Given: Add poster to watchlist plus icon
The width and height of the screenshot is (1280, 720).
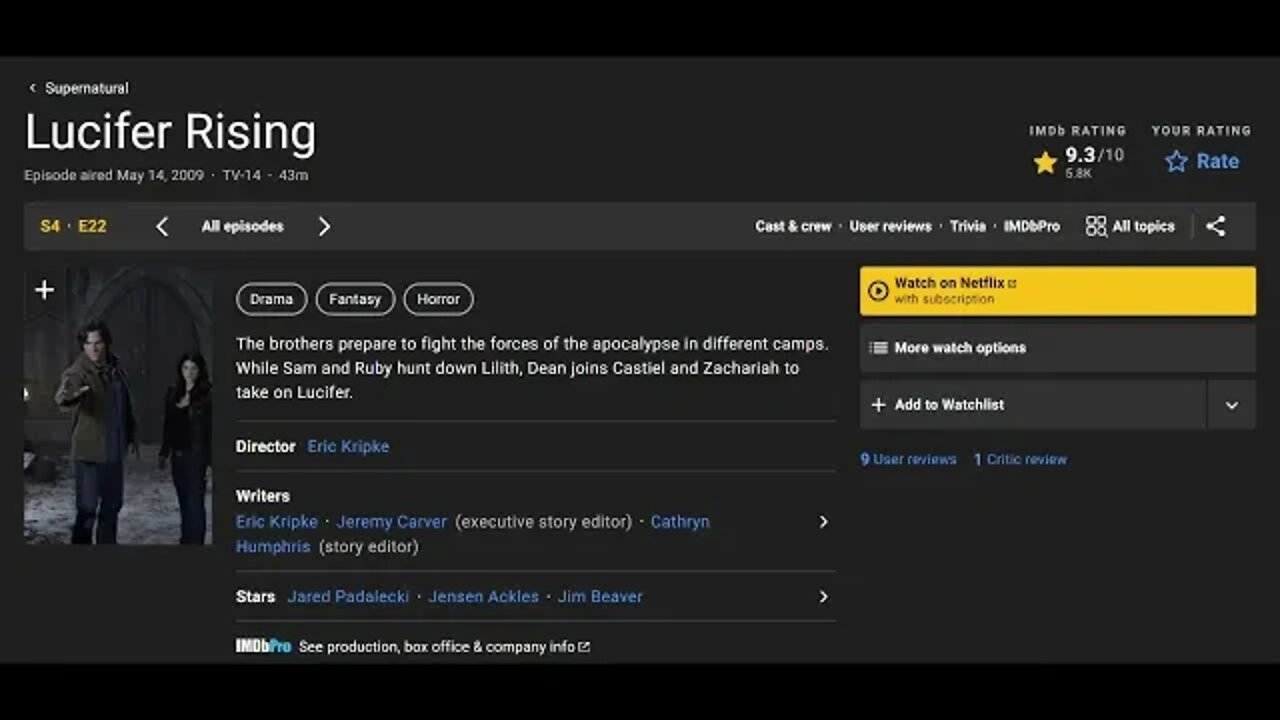Looking at the screenshot, I should point(44,290).
